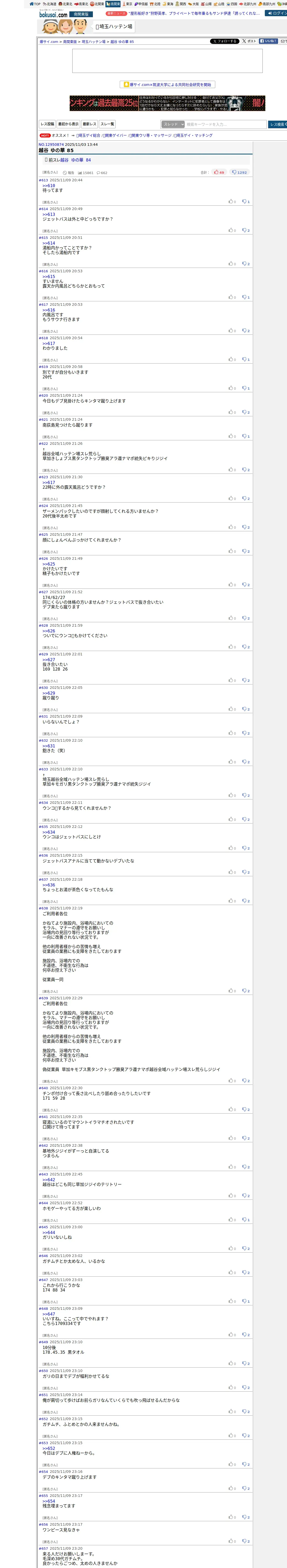Open the 関東ゲイバー recommended link
The image size is (287, 1568).
tap(115, 136)
